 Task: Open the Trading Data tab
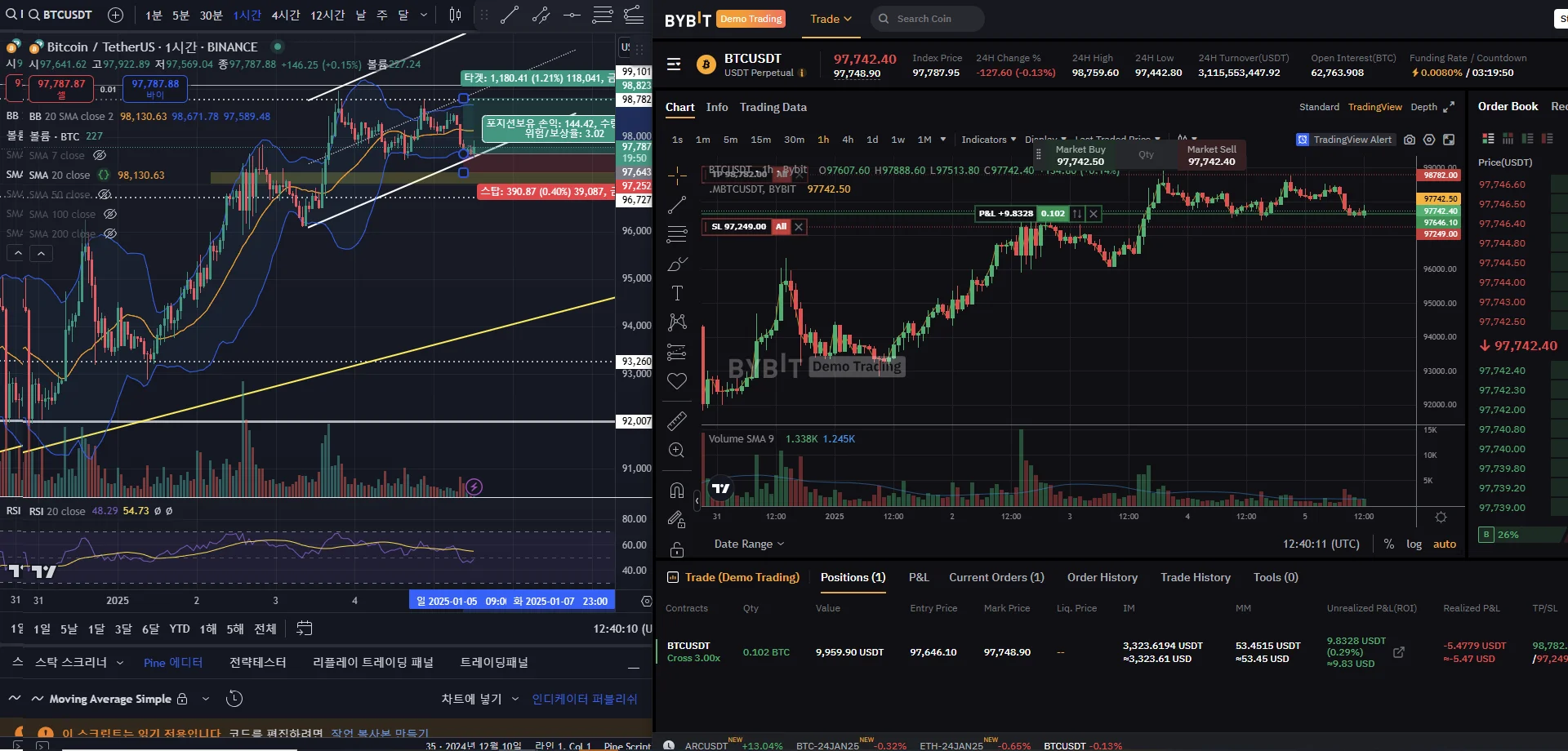(773, 107)
